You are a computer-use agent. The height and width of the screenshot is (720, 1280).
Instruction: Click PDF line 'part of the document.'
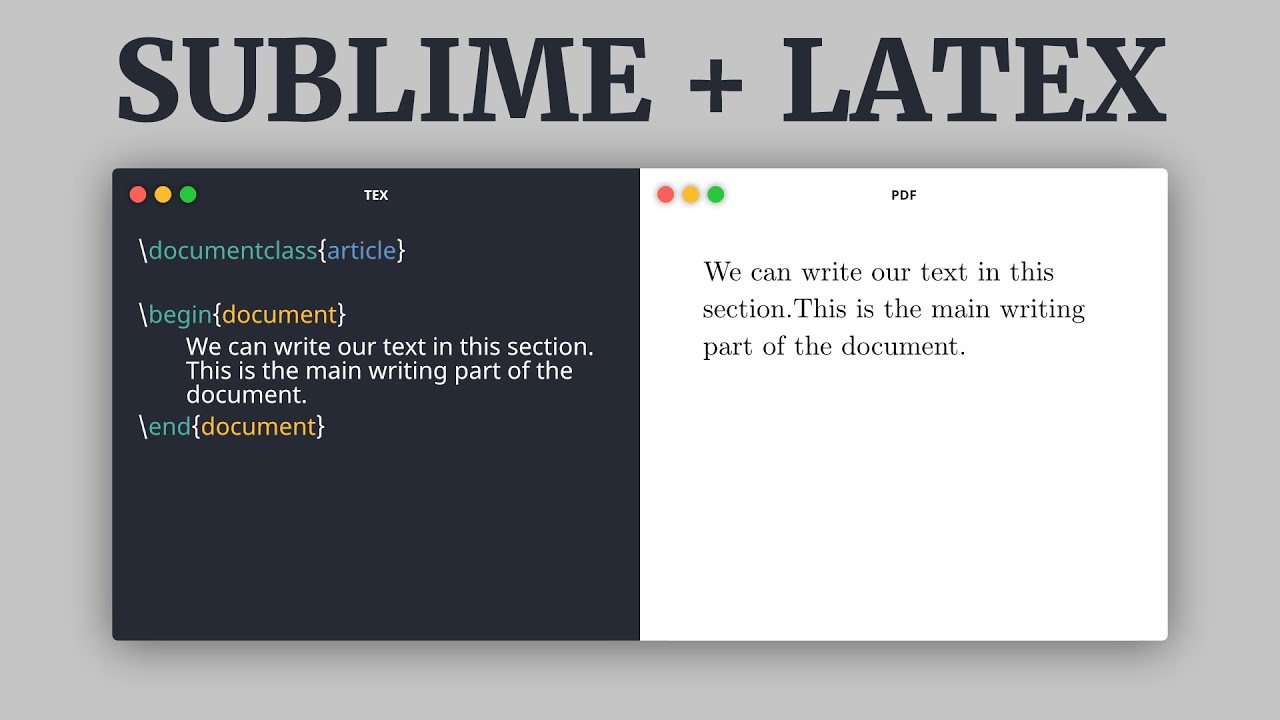coord(834,347)
